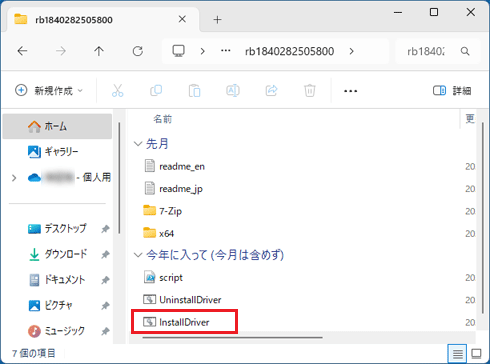Image resolution: width=490 pixels, height=364 pixels.
Task: Open デスクトップ in the sidebar
Action: pyautogui.click(x=57, y=229)
